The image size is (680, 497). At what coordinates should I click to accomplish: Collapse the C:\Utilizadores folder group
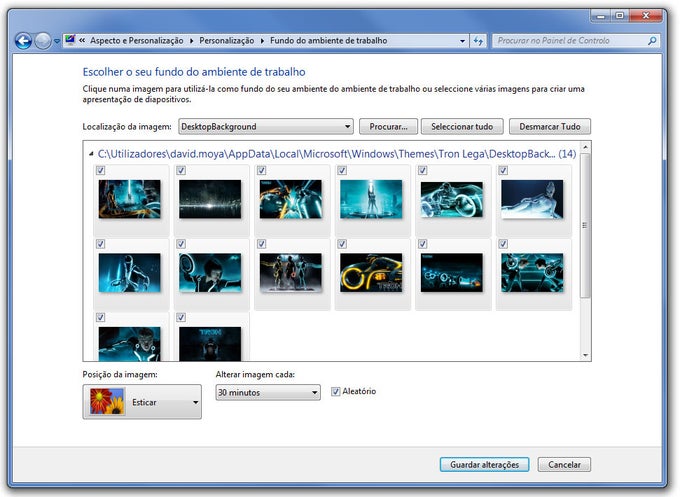[91, 154]
